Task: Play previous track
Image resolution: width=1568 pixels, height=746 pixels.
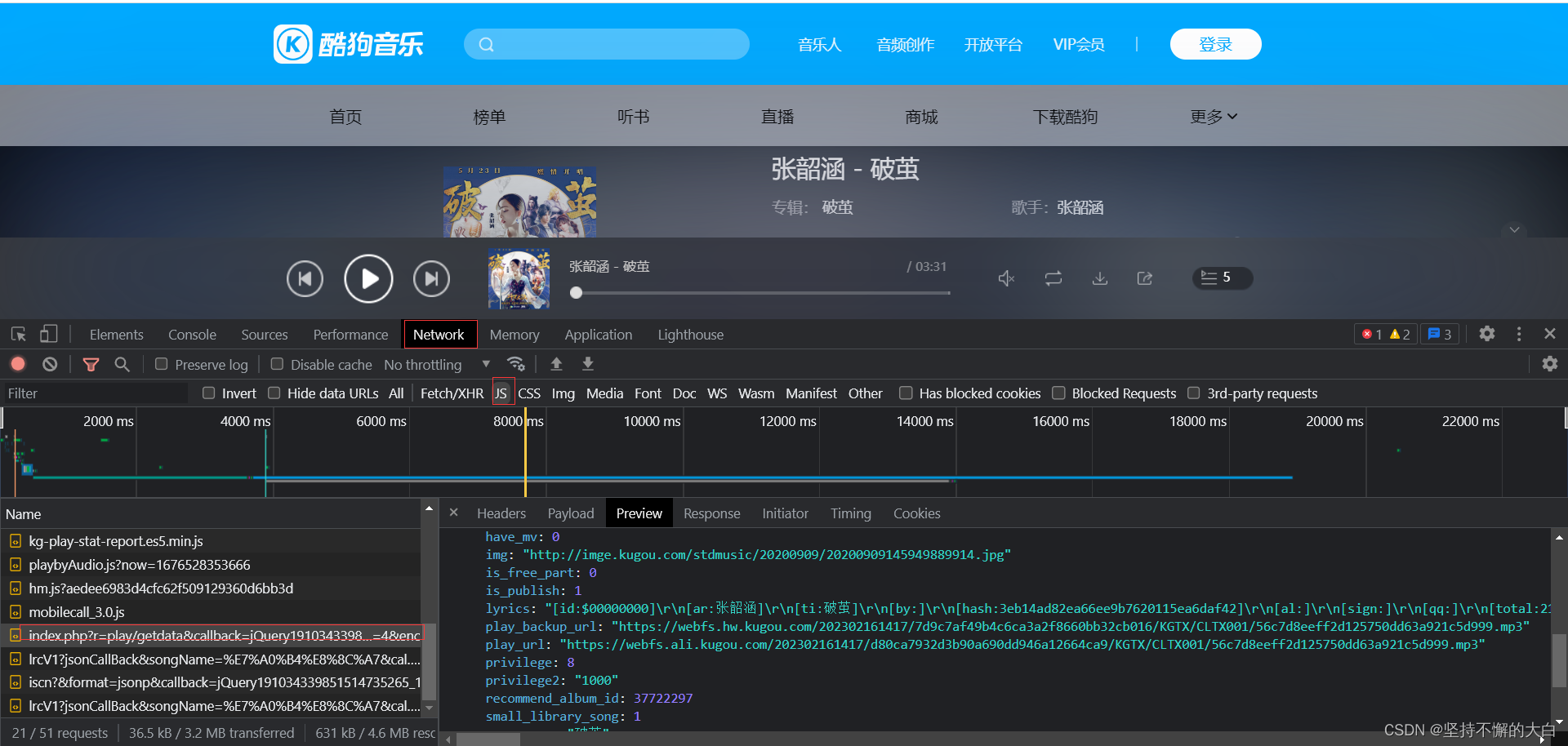Action: pos(305,279)
